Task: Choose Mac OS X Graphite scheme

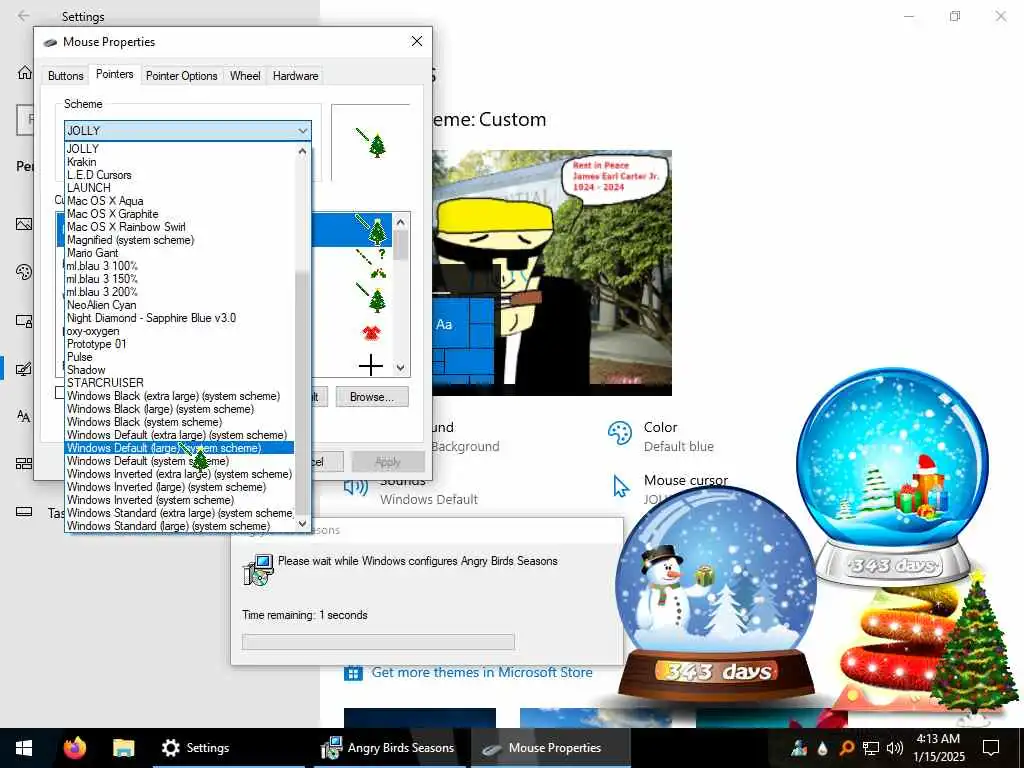Action: (x=180, y=214)
